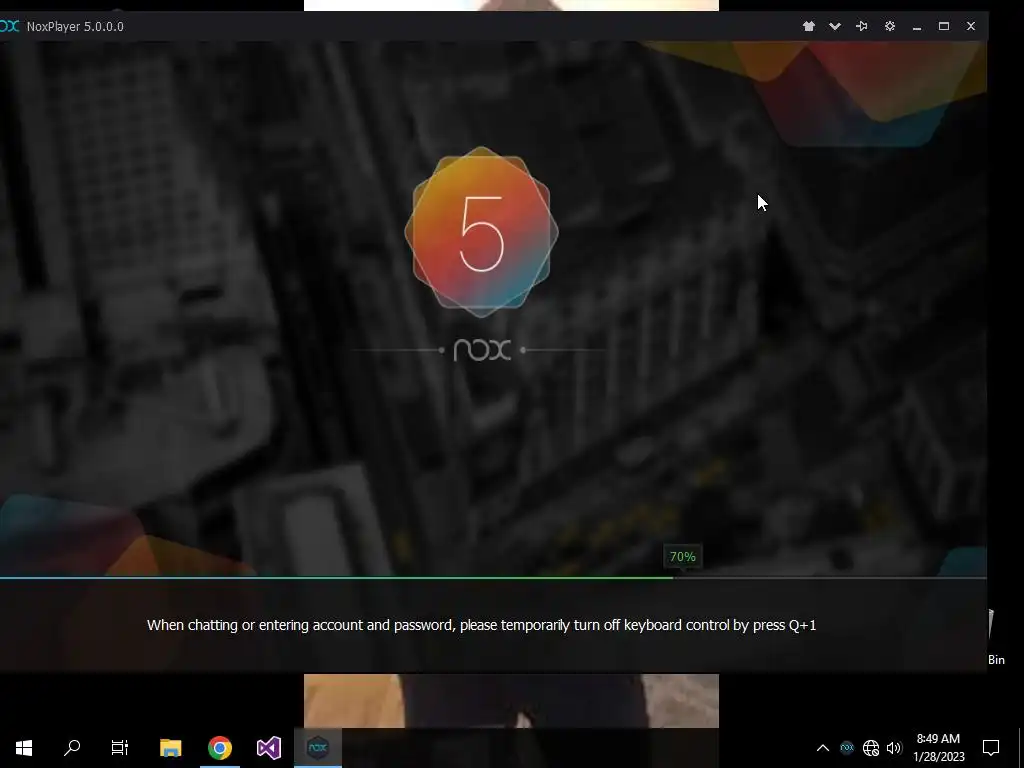Open NoxPlayer settings gear icon
Image resolution: width=1024 pixels, height=768 pixels.
[x=889, y=26]
